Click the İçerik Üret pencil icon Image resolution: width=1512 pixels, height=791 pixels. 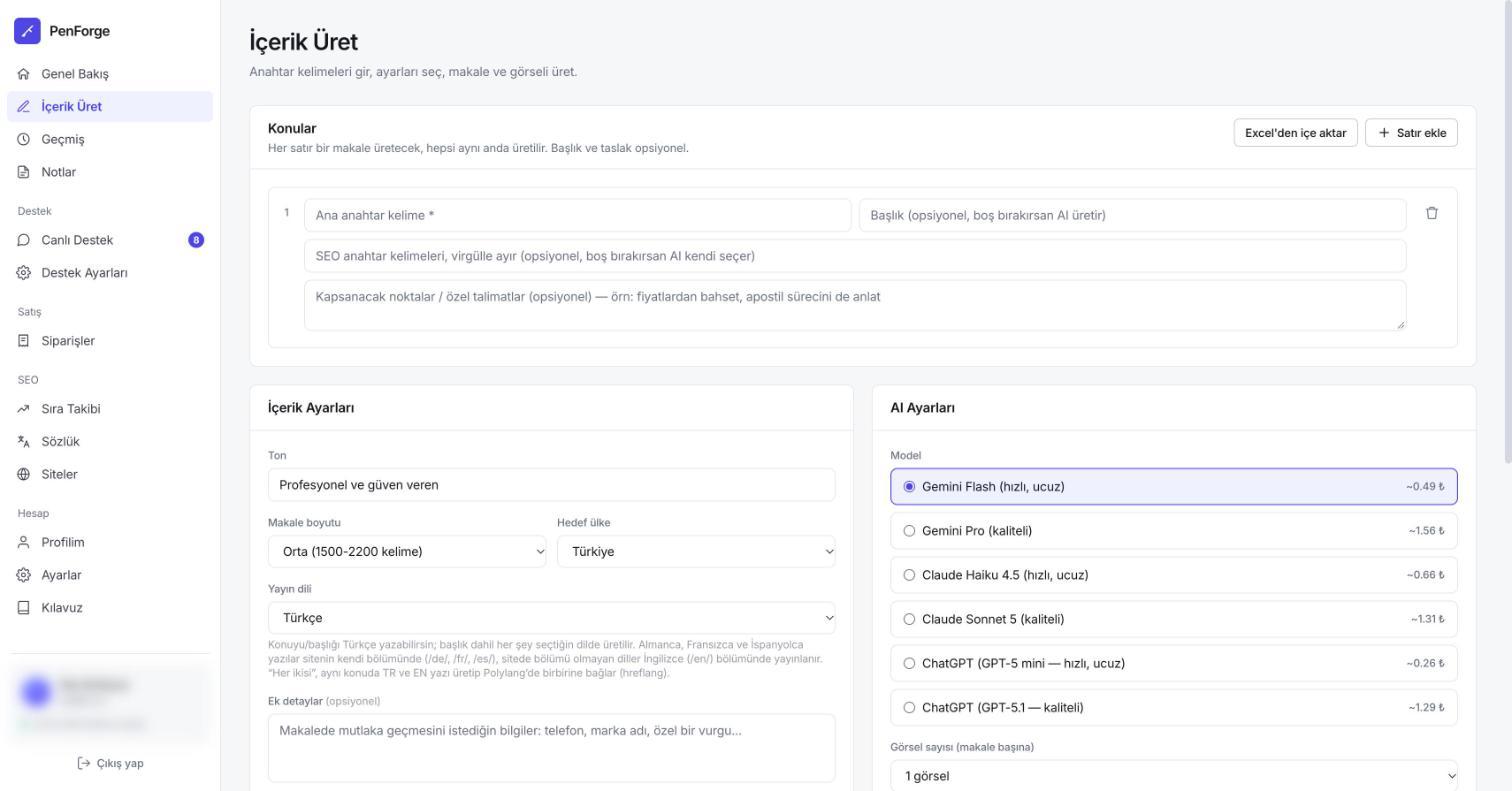tap(24, 107)
